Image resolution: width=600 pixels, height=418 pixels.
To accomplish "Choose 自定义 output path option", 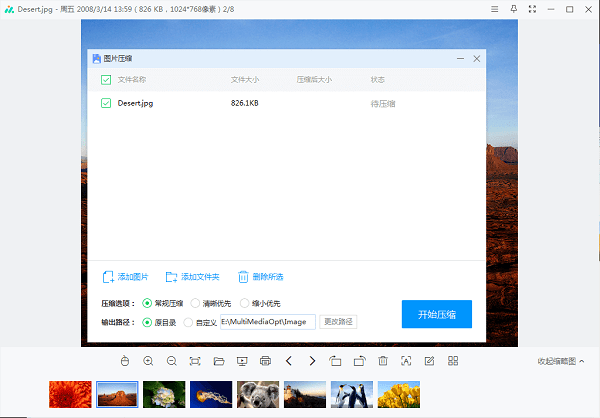I will point(188,322).
